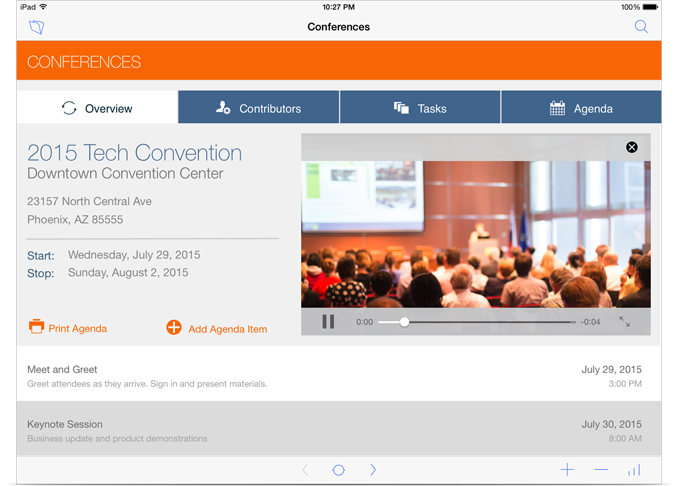Click the 8:00 AM agenda time
This screenshot has width=678, height=486.
click(625, 438)
